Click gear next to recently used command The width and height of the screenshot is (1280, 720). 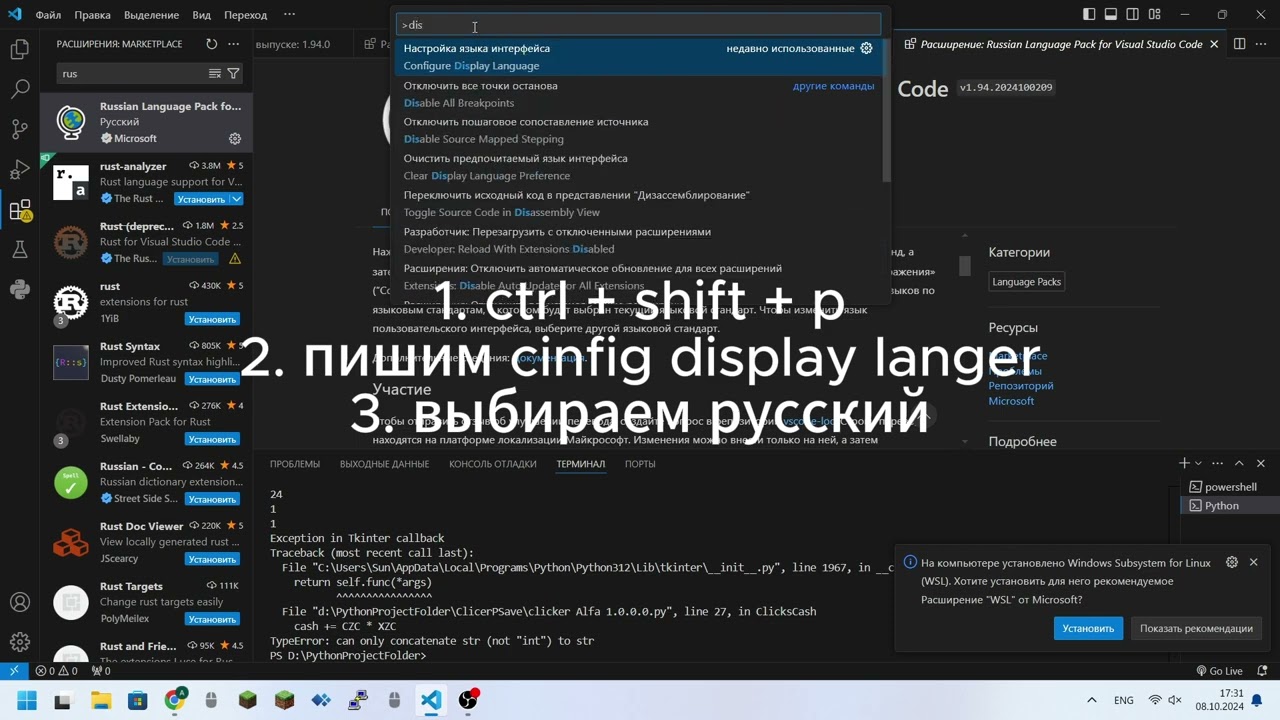pos(867,48)
